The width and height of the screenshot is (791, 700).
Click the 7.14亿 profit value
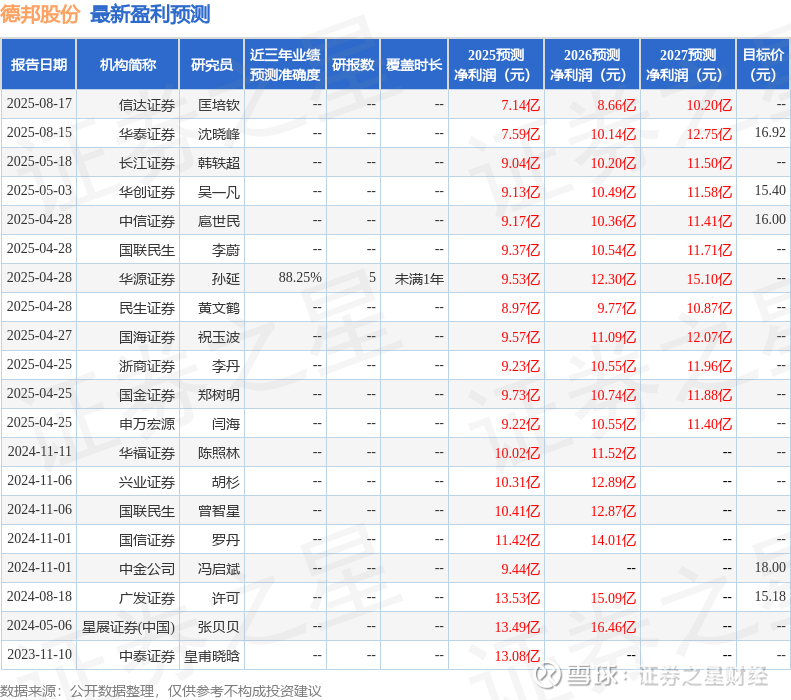coord(520,105)
